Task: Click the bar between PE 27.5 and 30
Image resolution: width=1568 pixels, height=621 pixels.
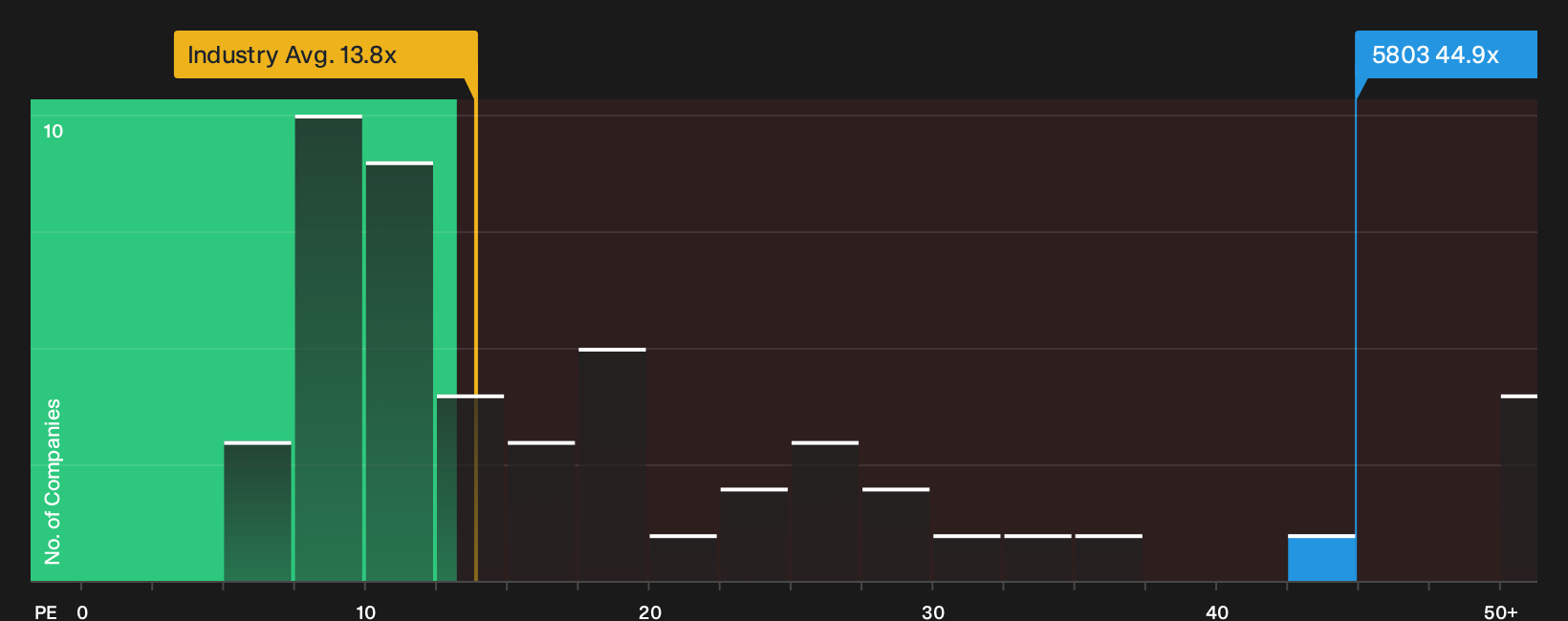Action: coord(896,535)
